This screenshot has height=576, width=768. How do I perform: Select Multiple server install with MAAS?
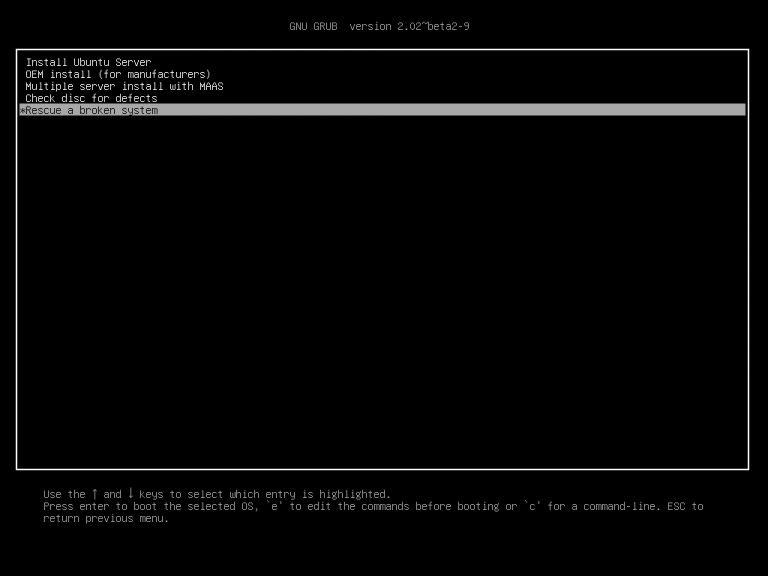[382, 86]
